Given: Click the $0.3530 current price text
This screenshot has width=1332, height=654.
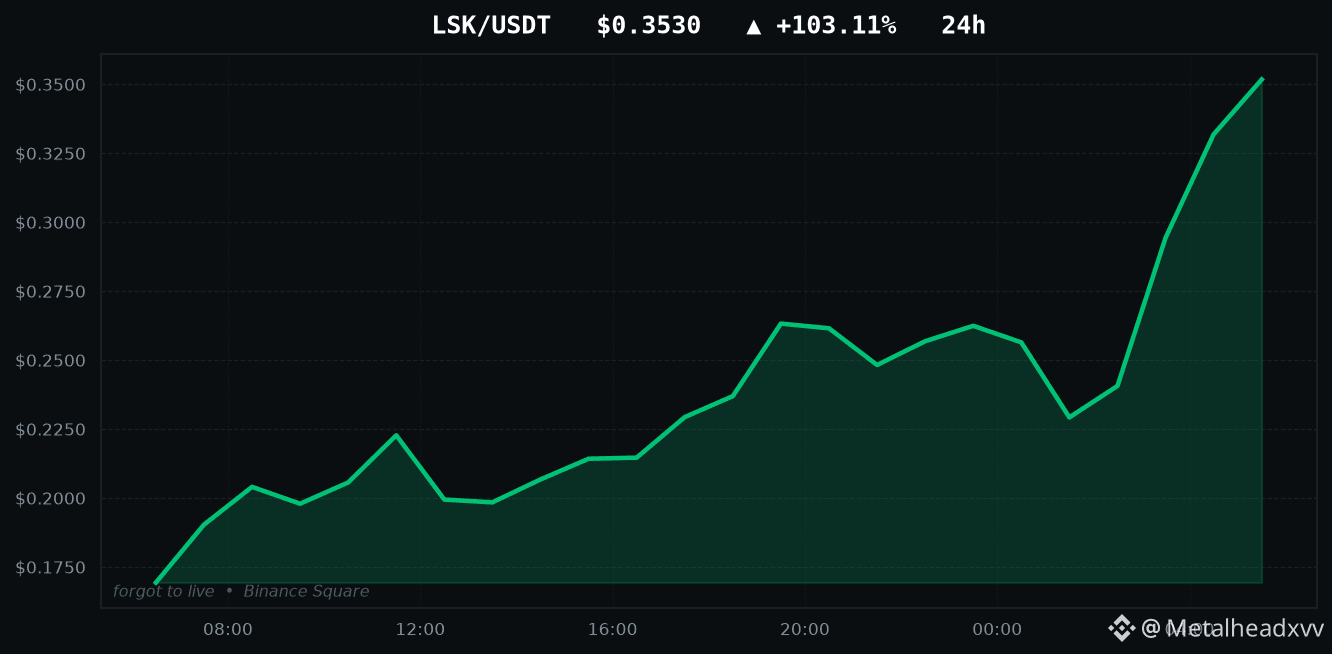Looking at the screenshot, I should (648, 26).
